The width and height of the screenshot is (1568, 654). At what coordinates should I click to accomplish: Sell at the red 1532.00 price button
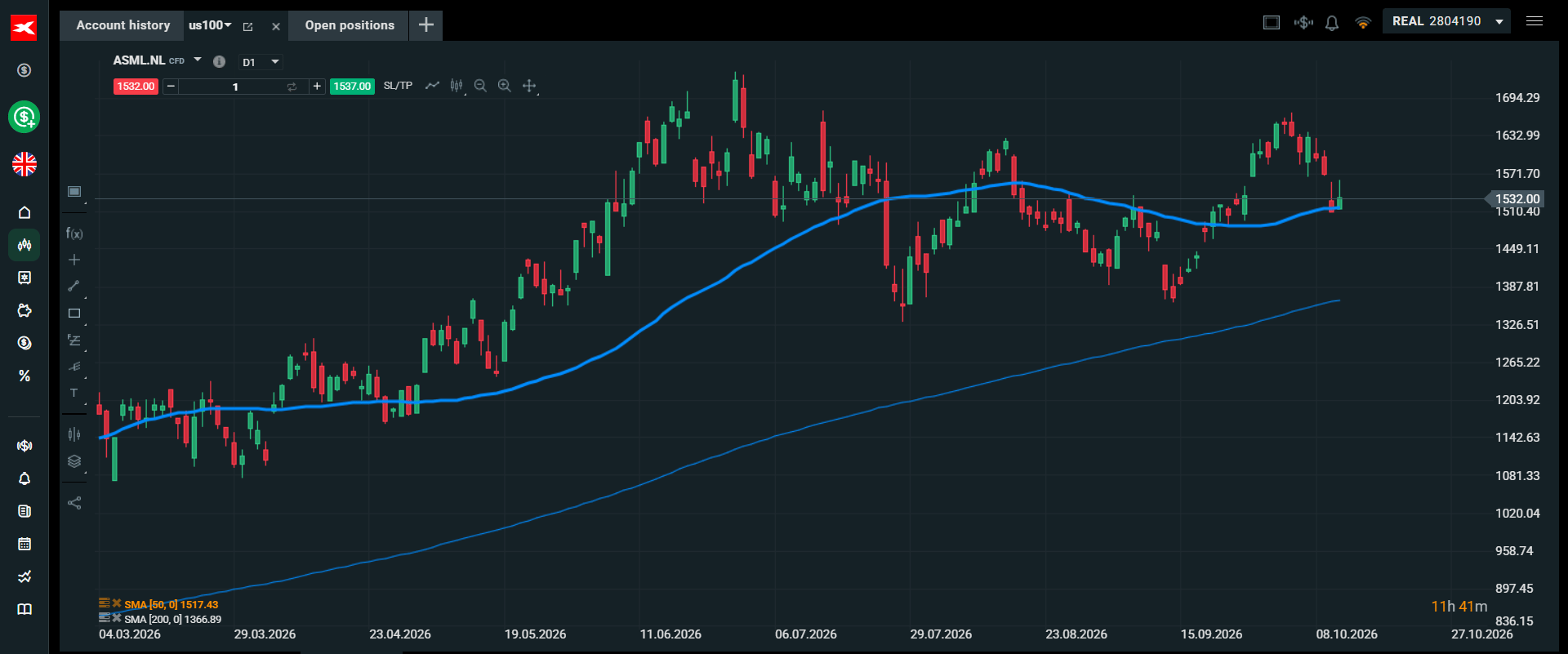point(136,86)
